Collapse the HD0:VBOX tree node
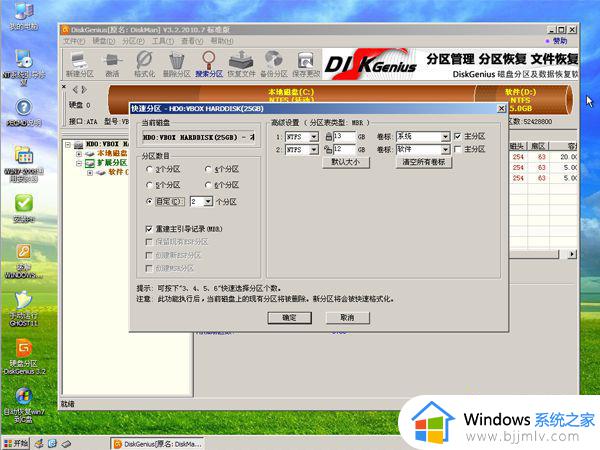Screen dimensions: 600x450 [68, 144]
